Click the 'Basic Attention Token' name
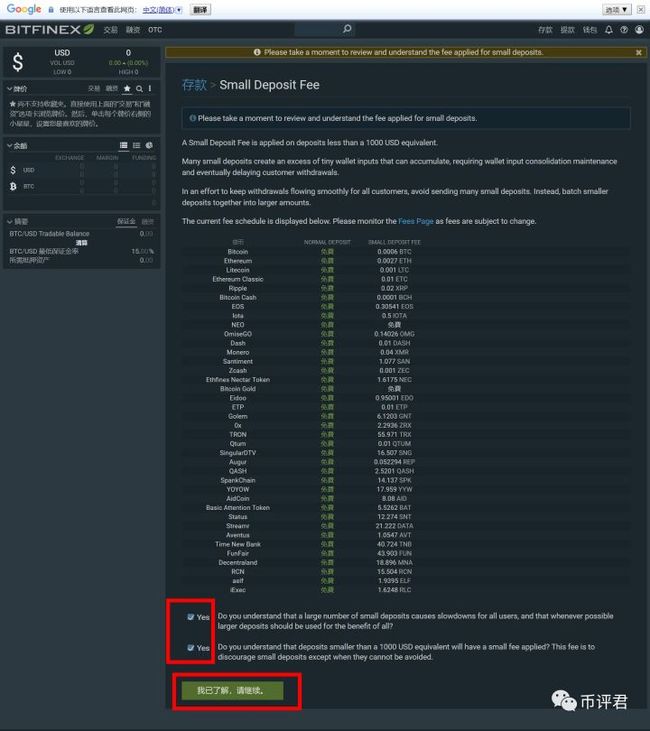The height and width of the screenshot is (731, 650). click(x=238, y=508)
